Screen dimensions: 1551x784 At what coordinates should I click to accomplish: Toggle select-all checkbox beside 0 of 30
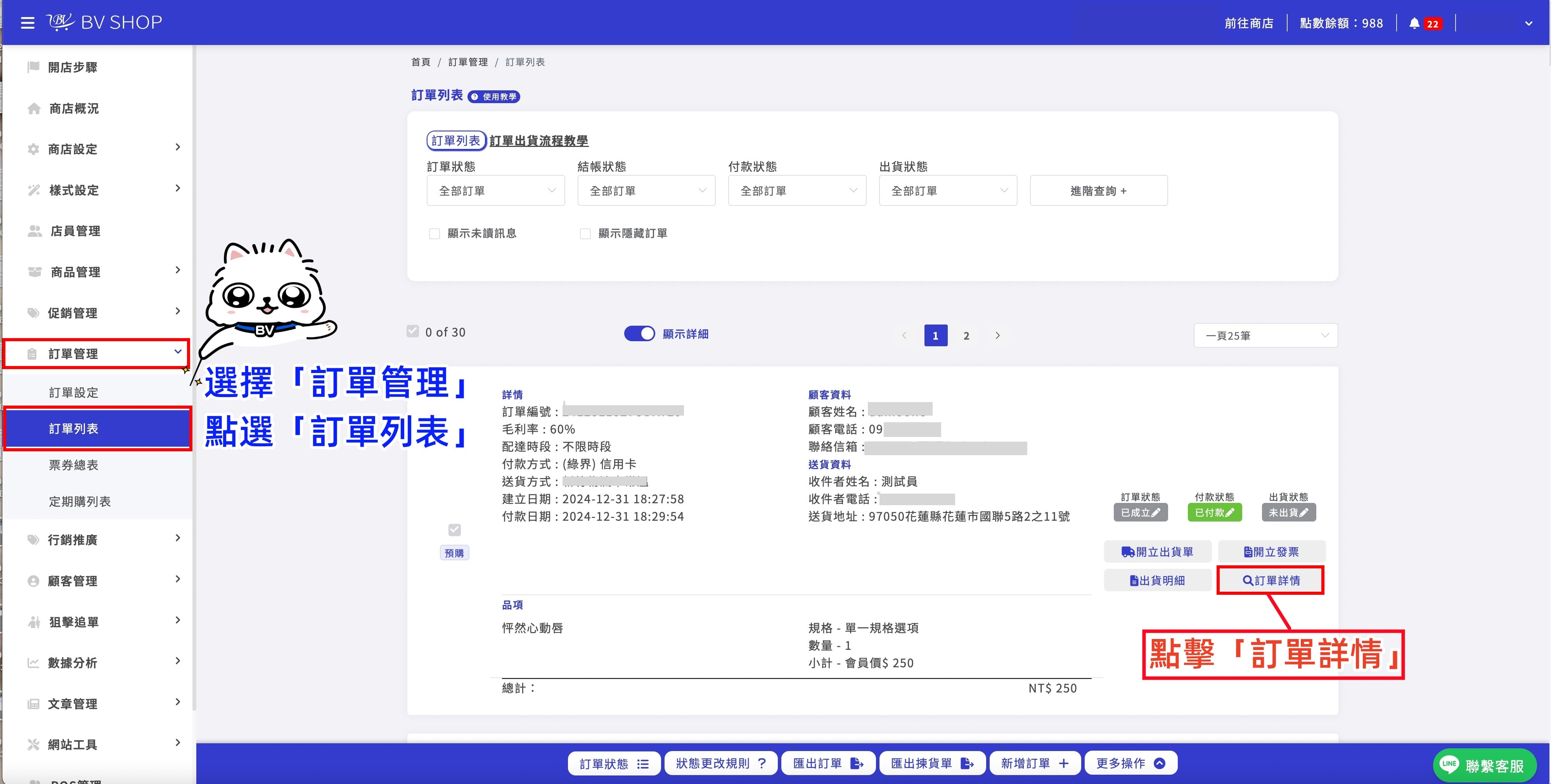click(x=412, y=332)
